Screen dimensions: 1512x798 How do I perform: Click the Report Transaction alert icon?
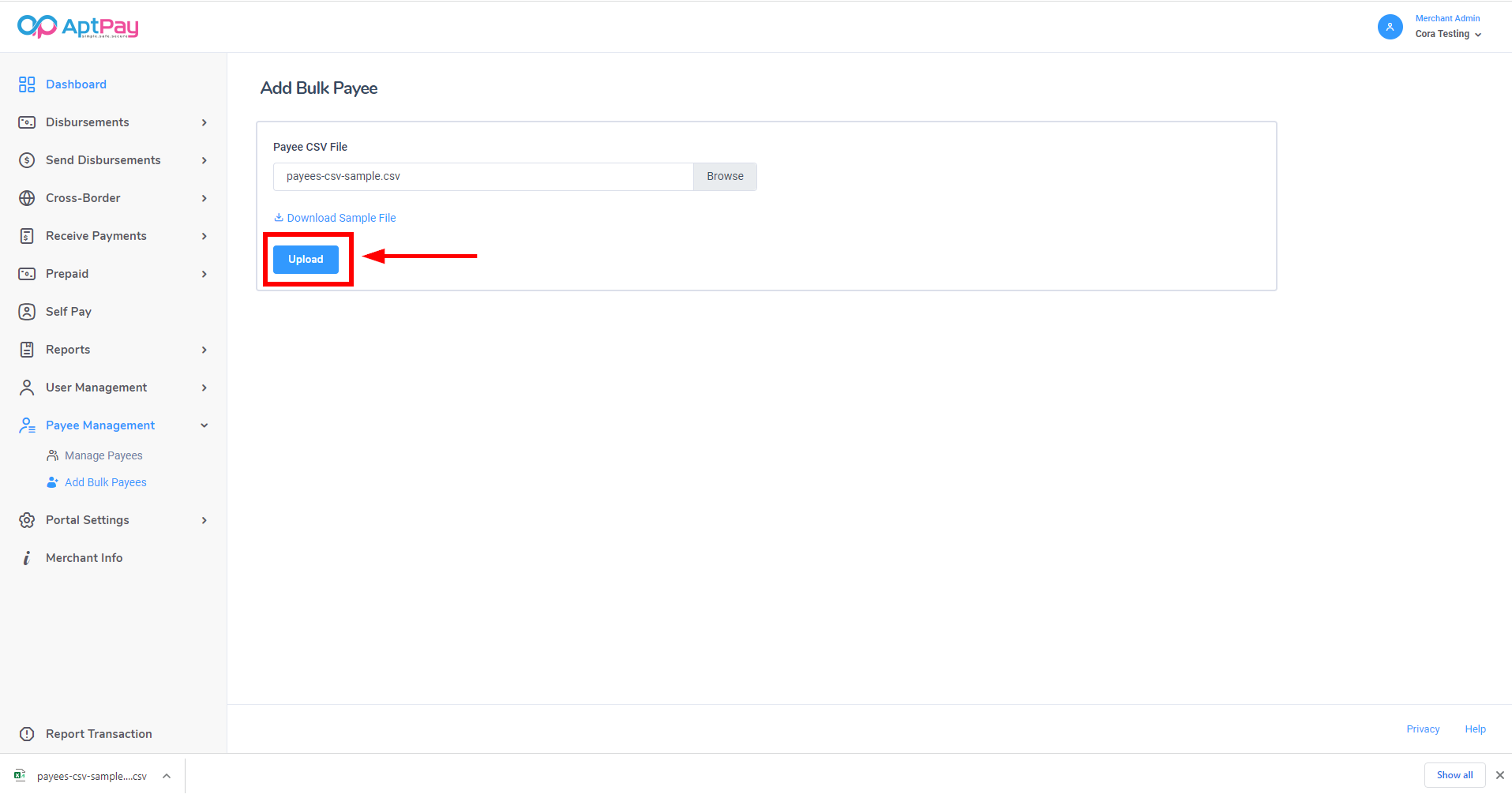tap(27, 734)
